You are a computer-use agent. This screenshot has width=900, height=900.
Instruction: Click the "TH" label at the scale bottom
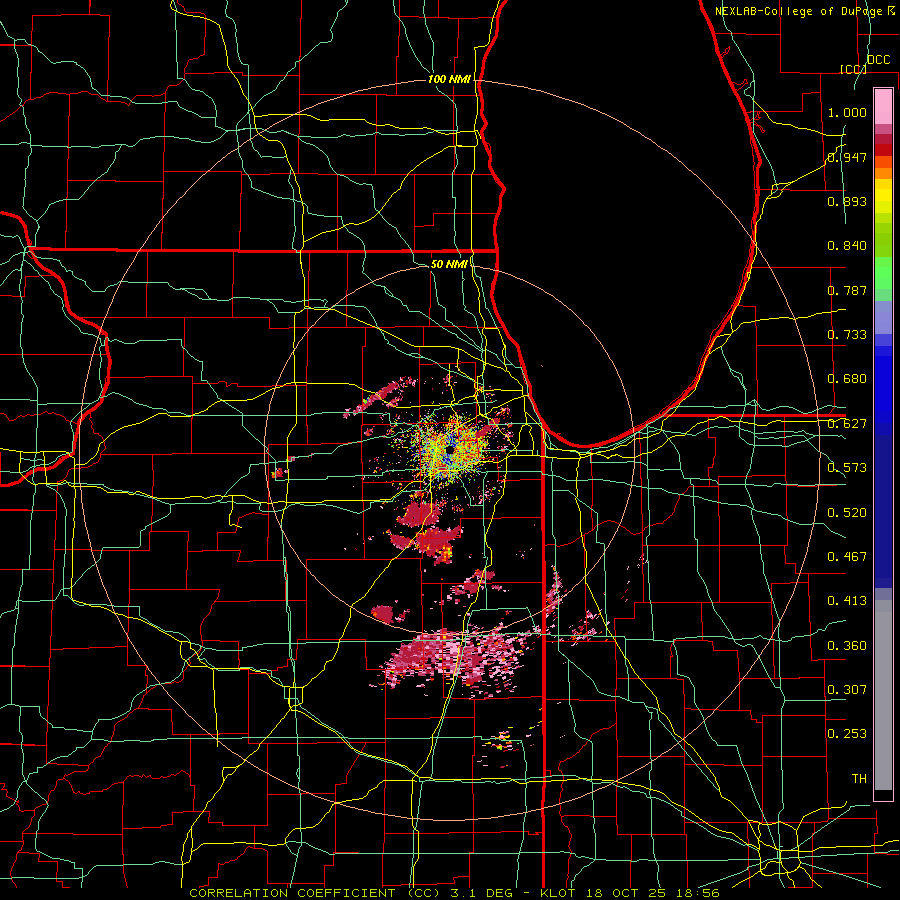pyautogui.click(x=859, y=779)
